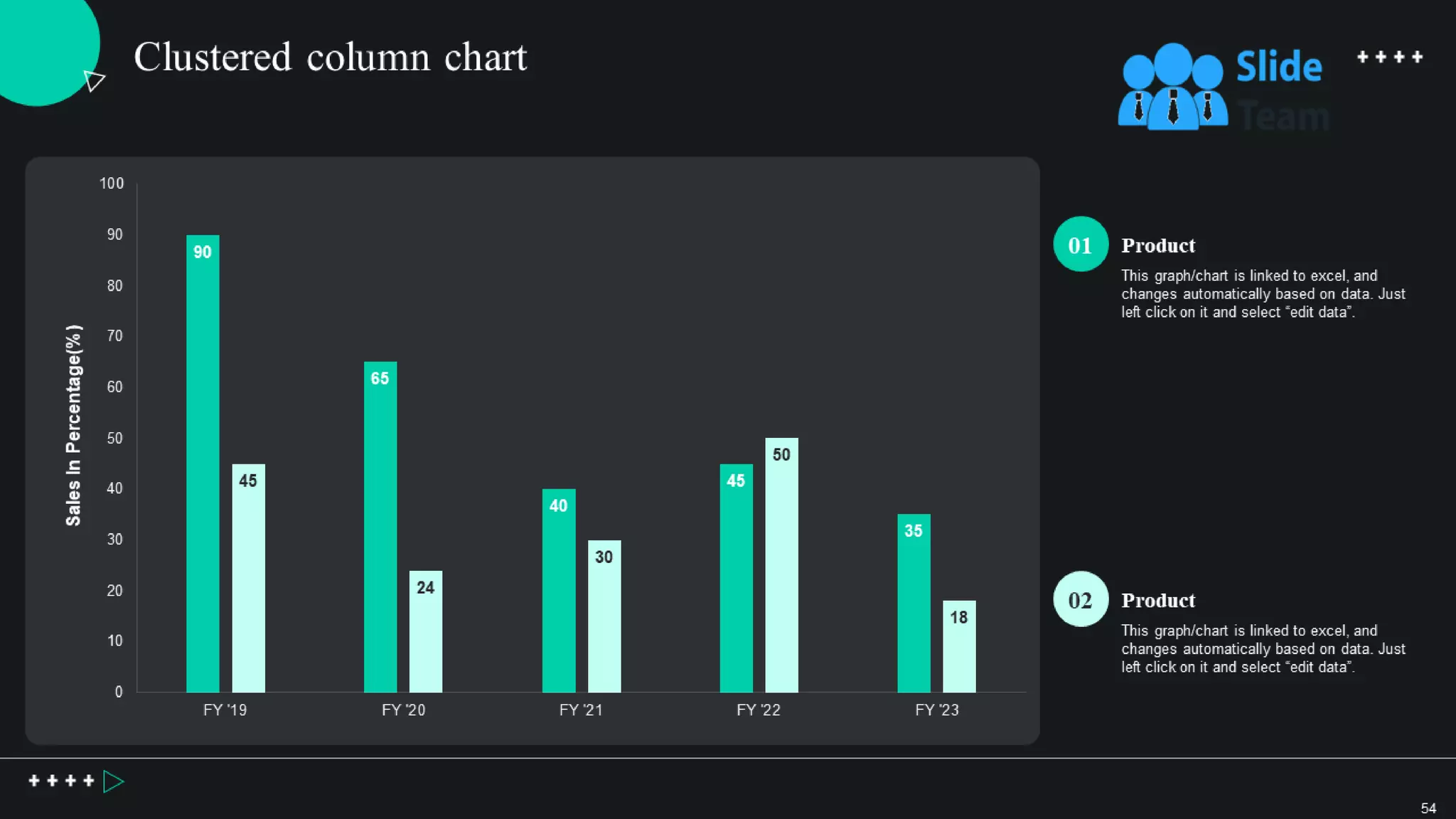Select the FY '23 light bar labeled 18
The image size is (1456, 819).
[959, 646]
